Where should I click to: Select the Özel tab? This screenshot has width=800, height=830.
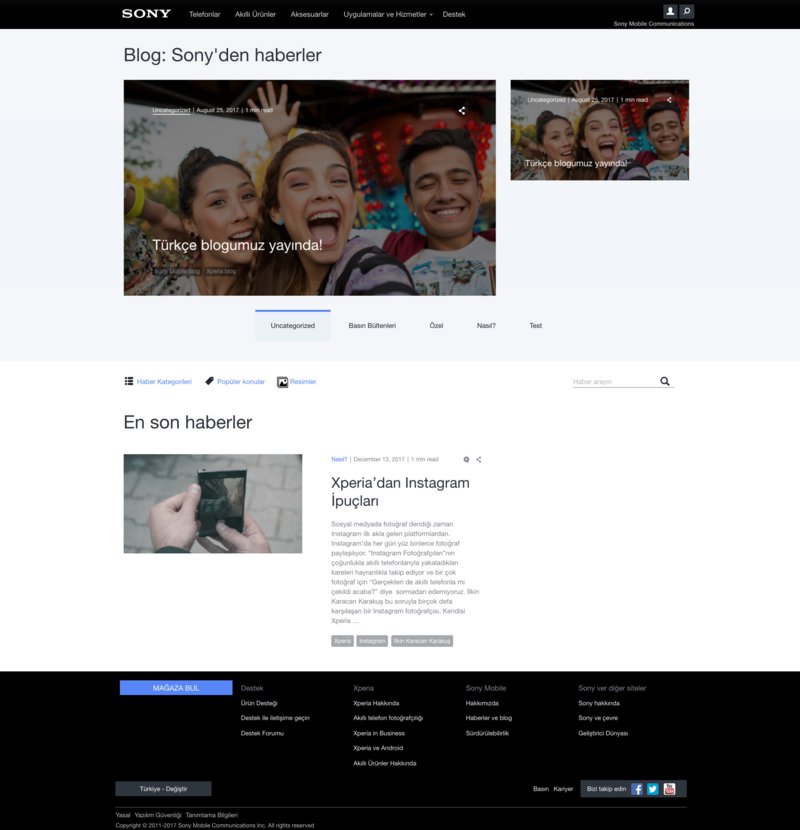pos(436,326)
